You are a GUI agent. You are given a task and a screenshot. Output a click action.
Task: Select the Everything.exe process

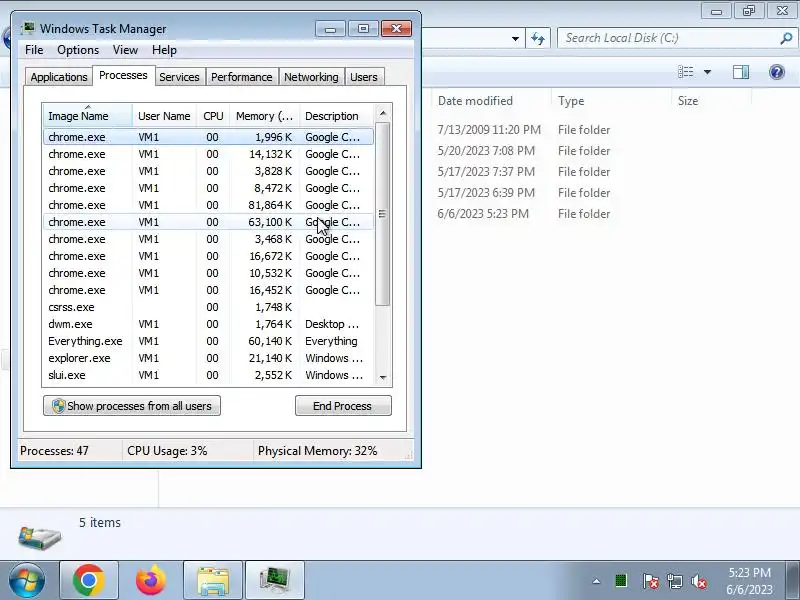coord(208,341)
